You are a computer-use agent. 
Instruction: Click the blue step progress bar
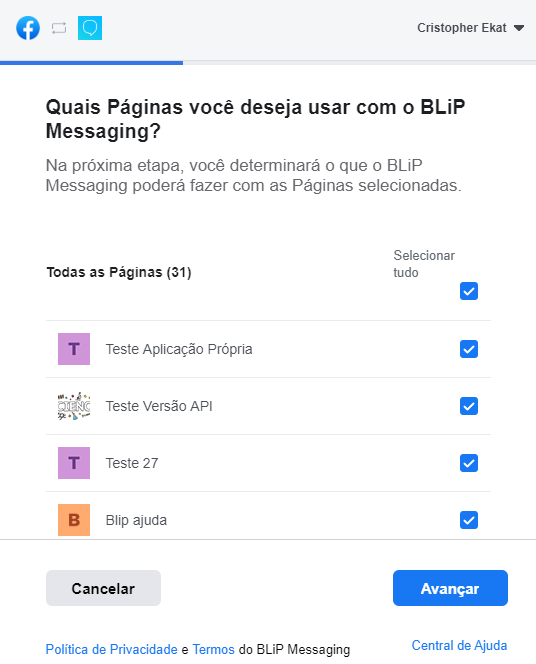(91, 63)
